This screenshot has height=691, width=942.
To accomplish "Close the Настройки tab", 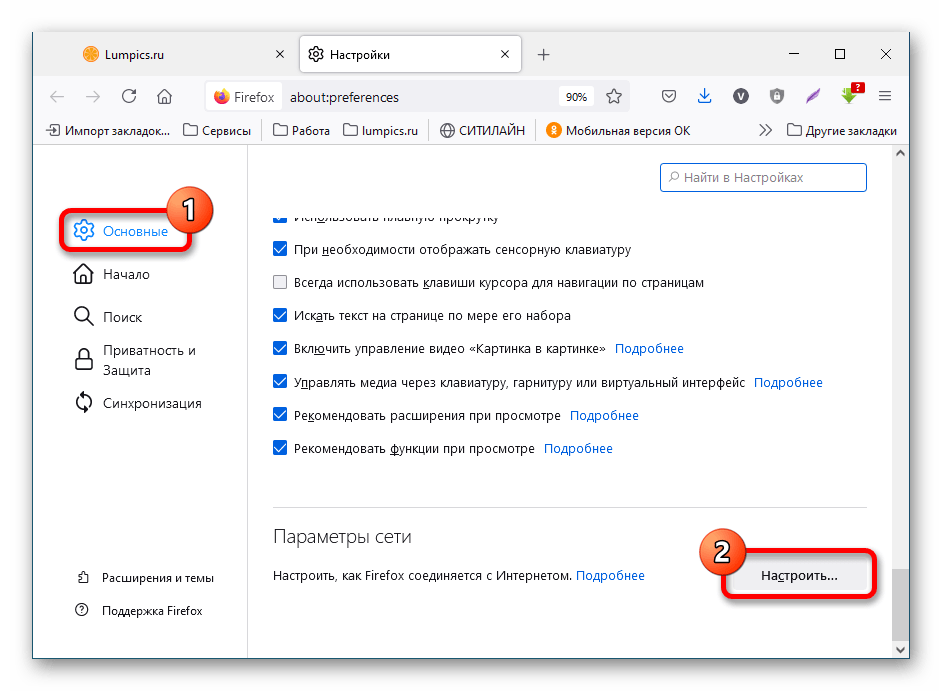I will tap(505, 54).
